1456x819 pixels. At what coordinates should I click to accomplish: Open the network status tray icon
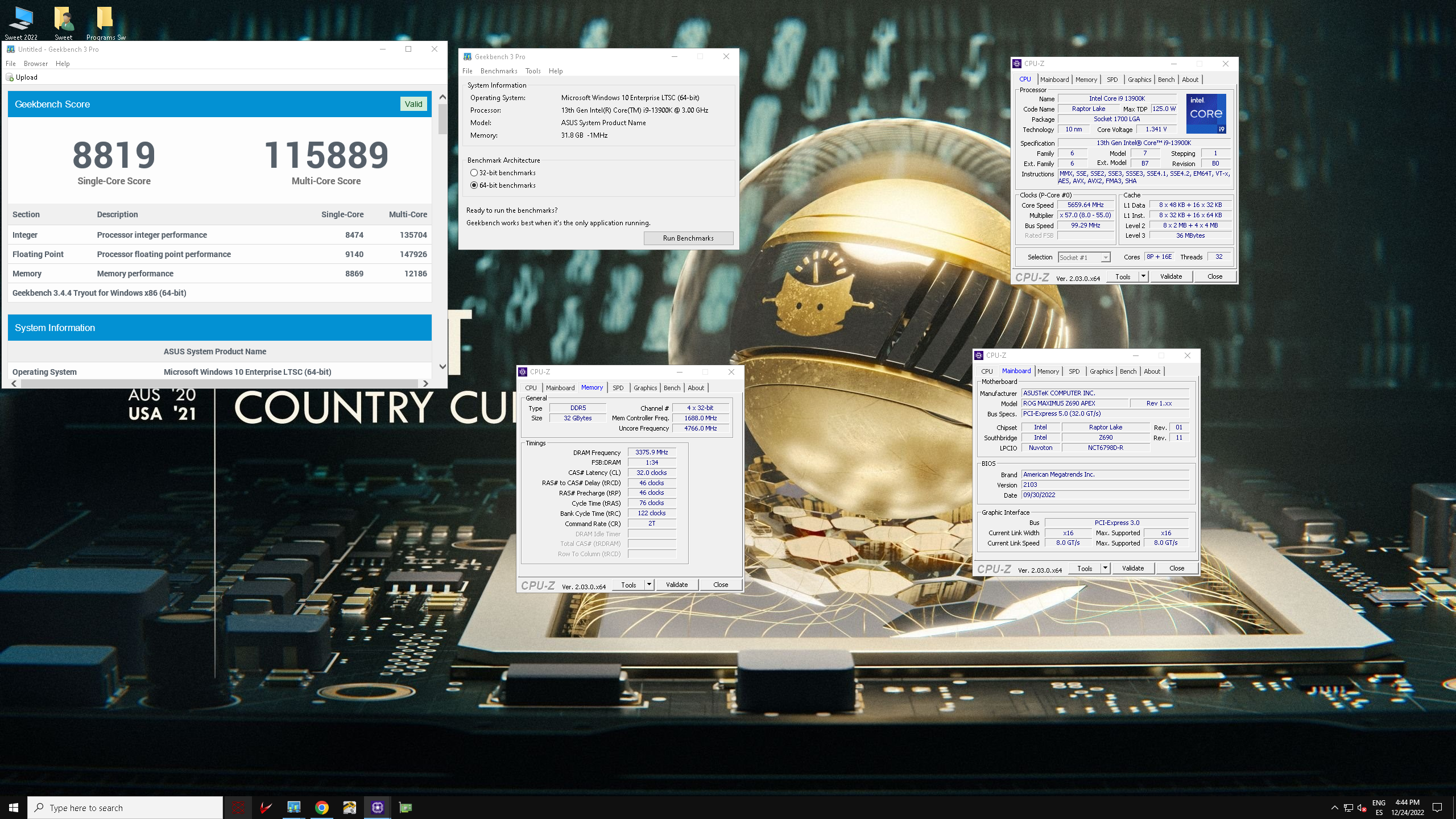pyautogui.click(x=1348, y=808)
